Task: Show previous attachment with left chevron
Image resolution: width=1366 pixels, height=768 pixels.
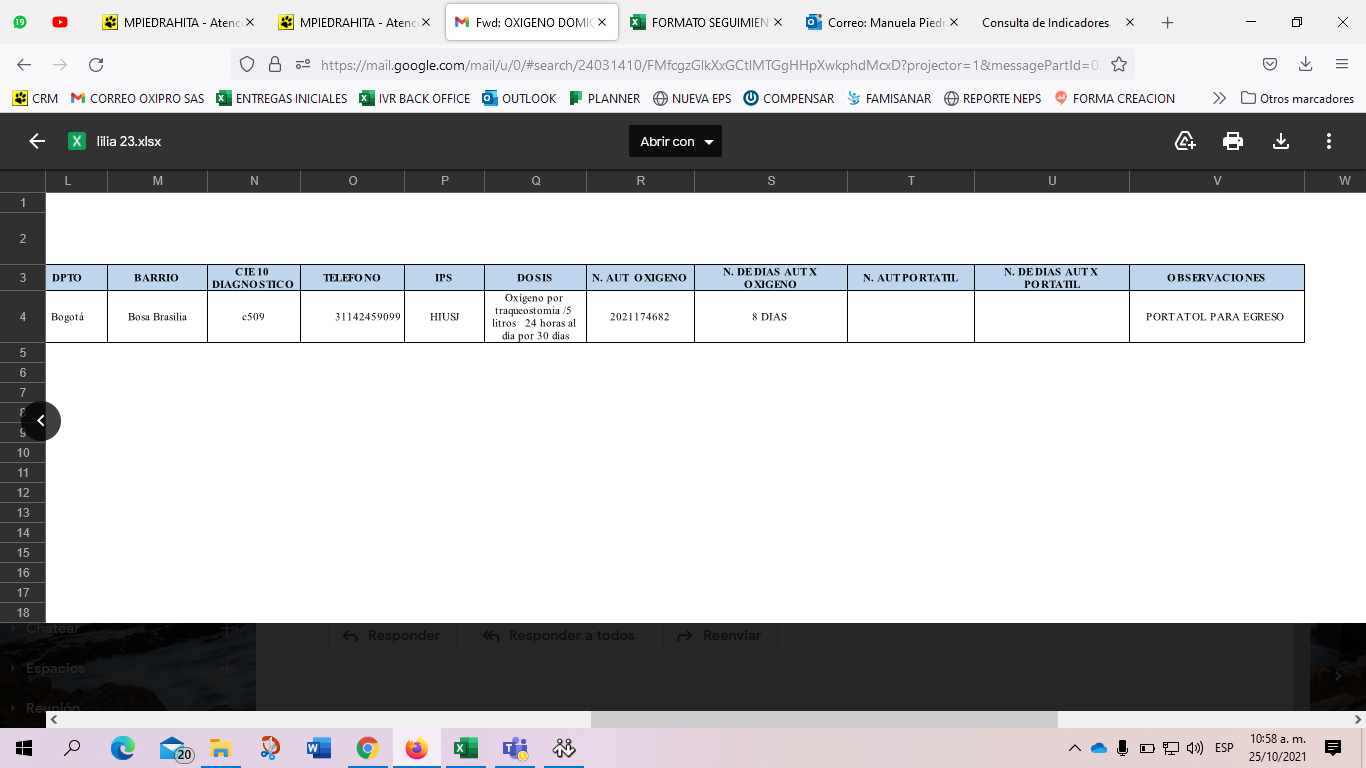Action: (x=41, y=421)
